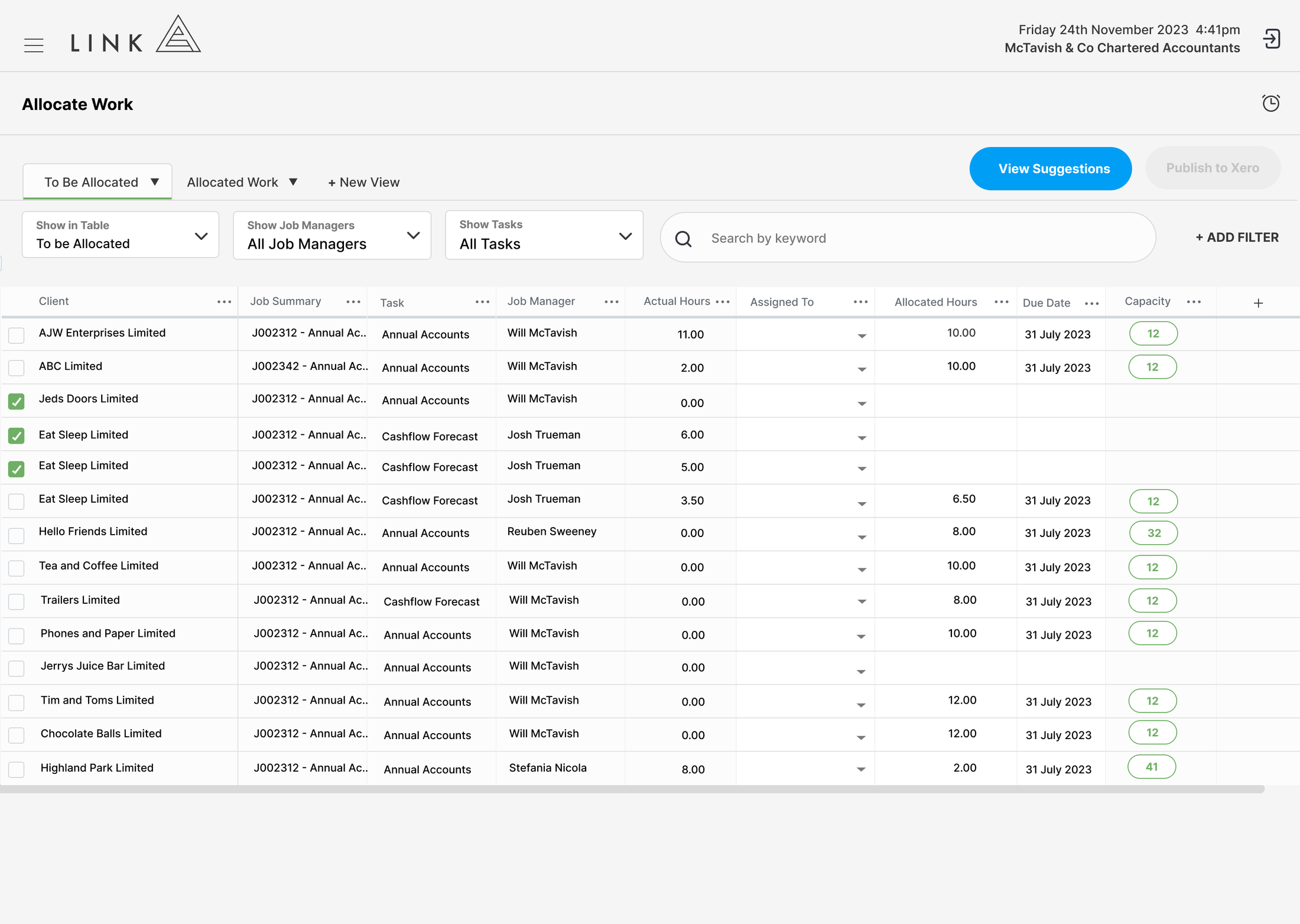Switch to the Allocated Work tab
1300x924 pixels.
(242, 182)
